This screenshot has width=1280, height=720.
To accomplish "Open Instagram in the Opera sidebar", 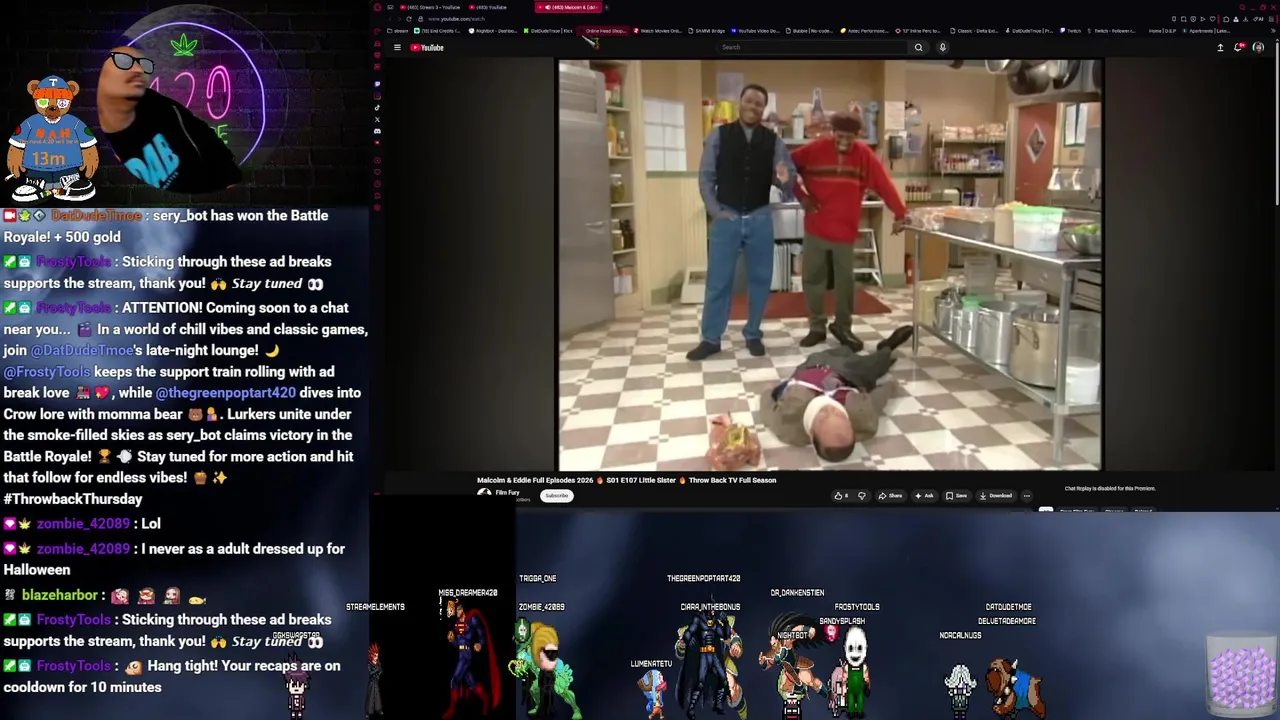I will (377, 95).
